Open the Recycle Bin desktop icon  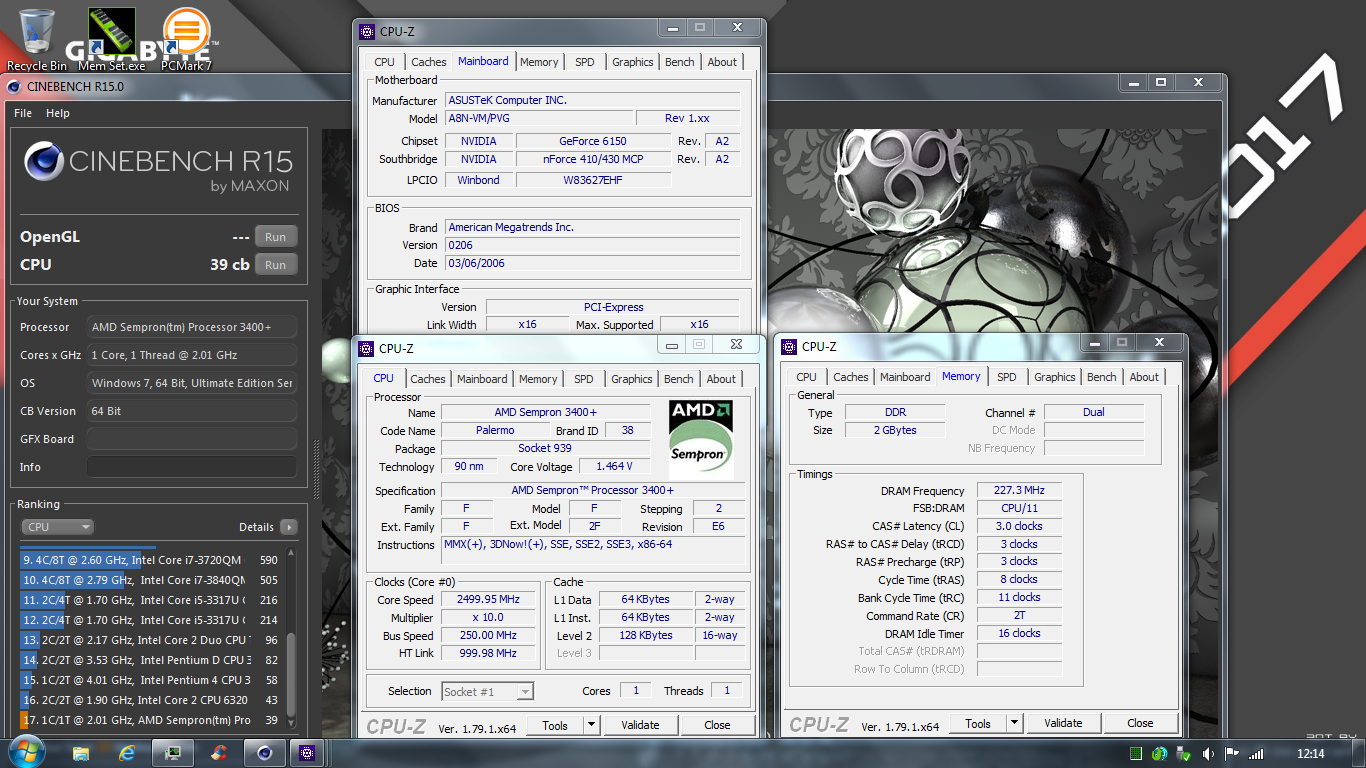tap(37, 40)
